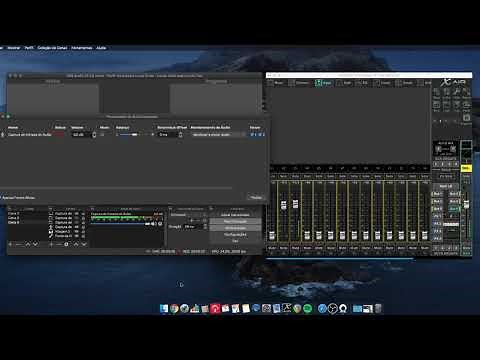The height and width of the screenshot is (360, 480).
Task: Open the Monitoramento de Áudio dropdown
Action: (218, 135)
